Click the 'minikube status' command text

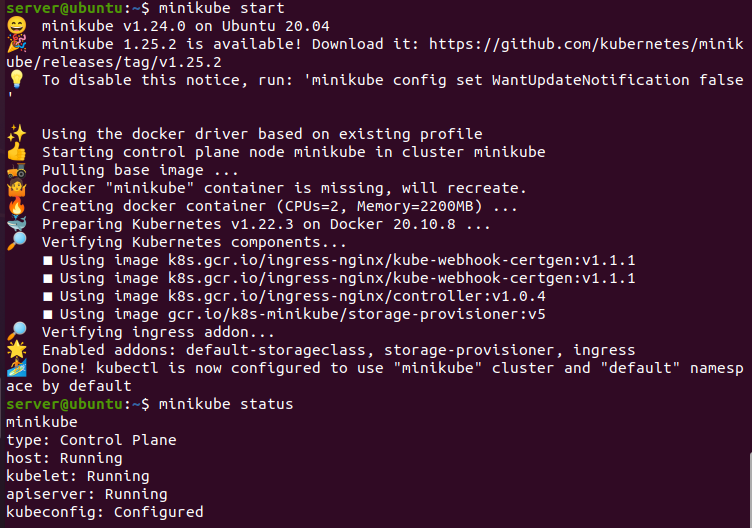pos(226,404)
